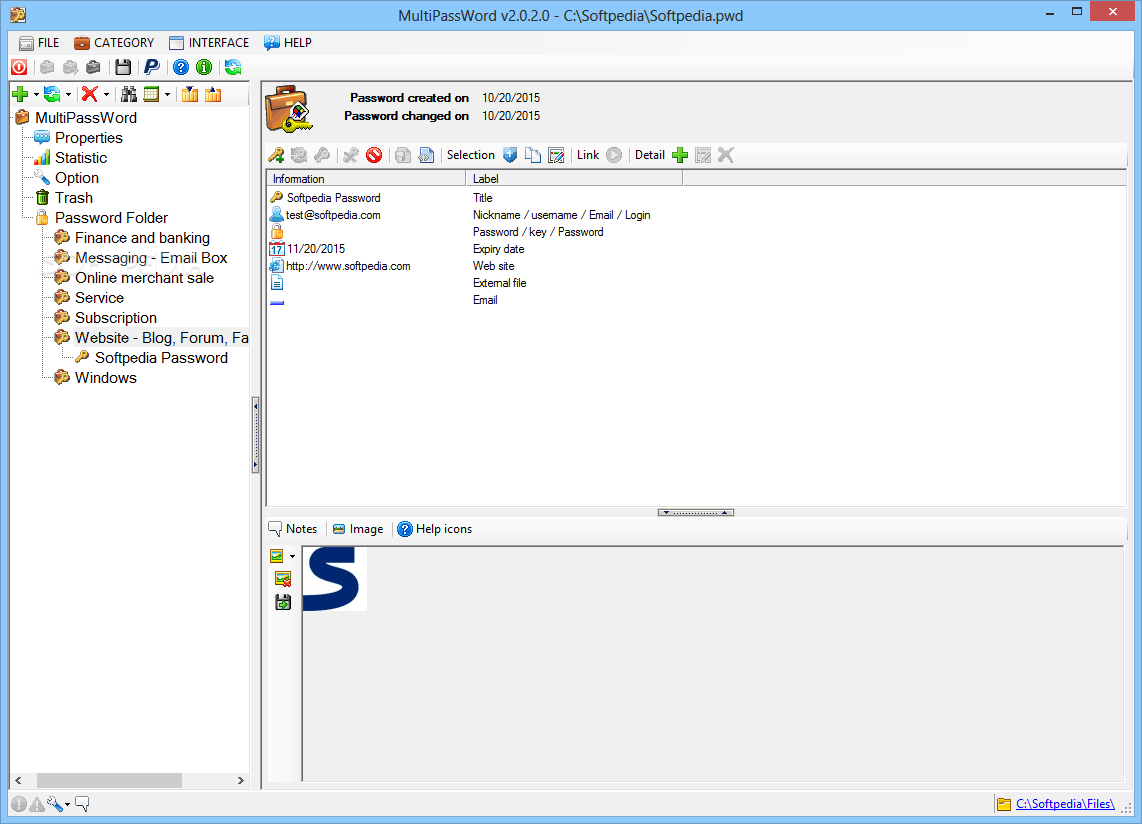This screenshot has width=1142, height=824.
Task: Click the red X delete icon in the tree toolbar
Action: (90, 94)
